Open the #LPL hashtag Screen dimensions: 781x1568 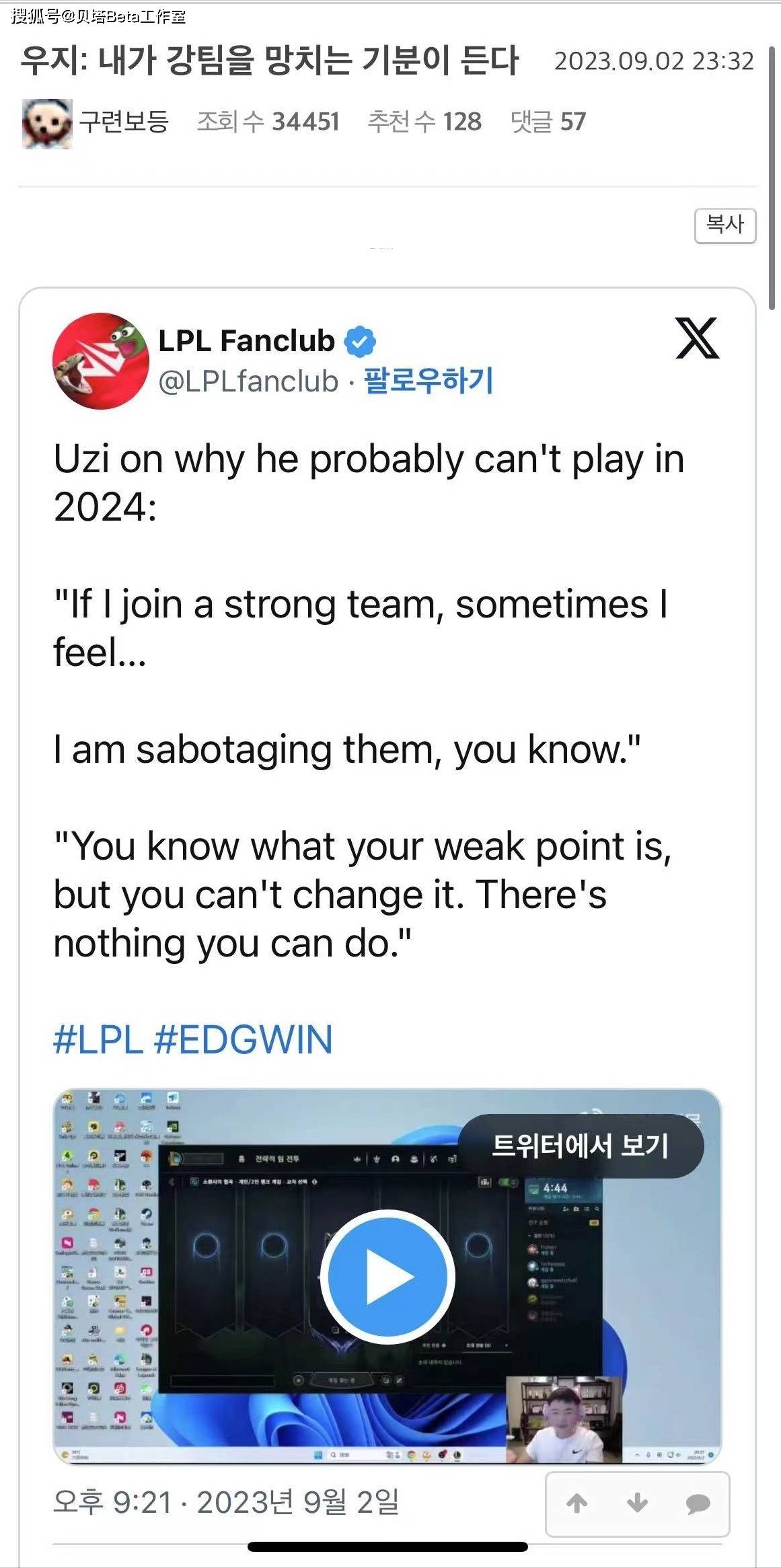pos(98,1039)
